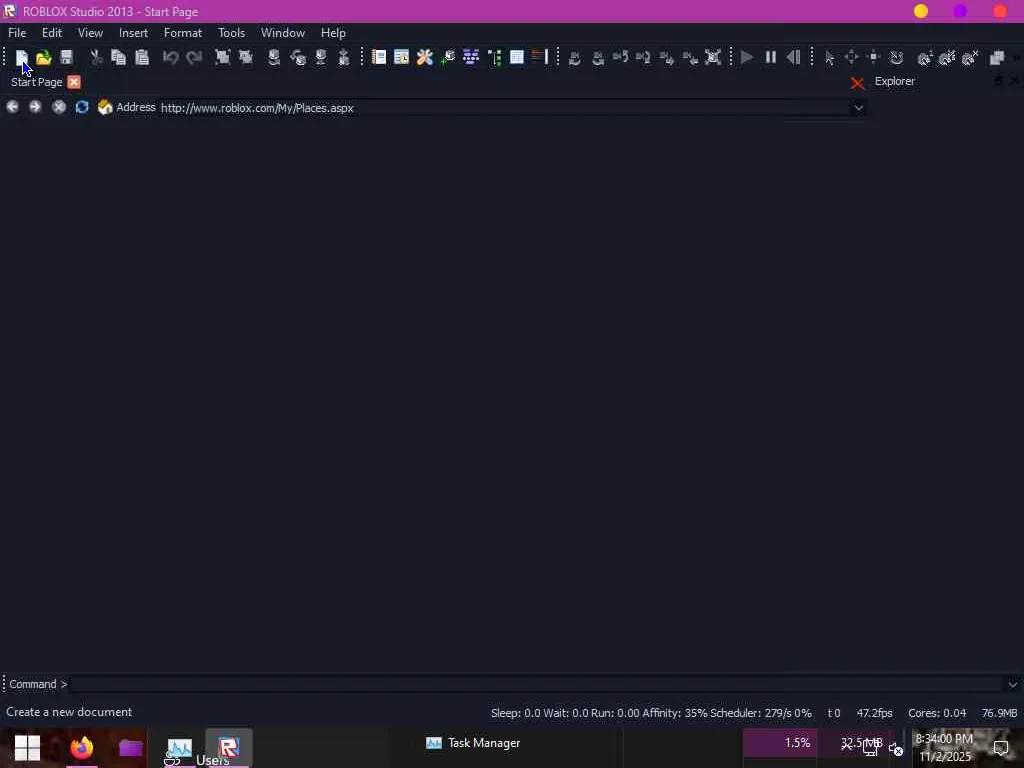Select the four-arrow move tool
This screenshot has height=768, width=1024.
[852, 57]
